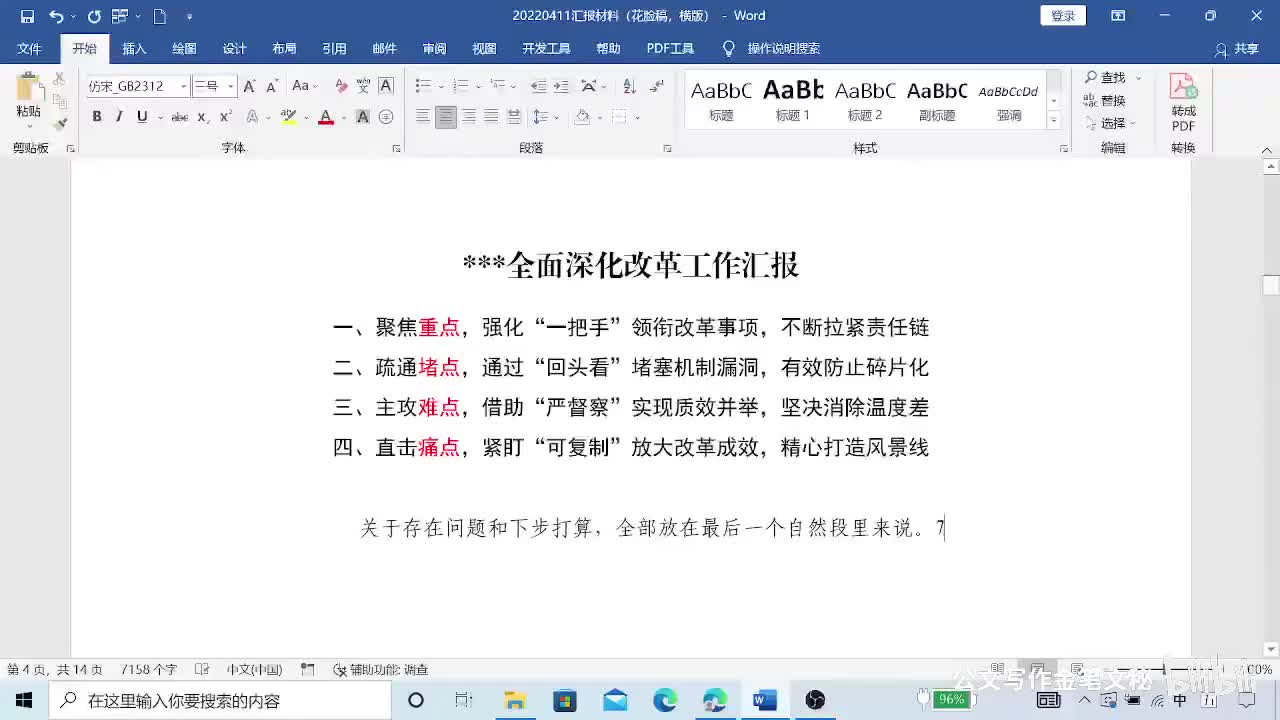Viewport: 1280px width, 720px height.
Task: Click 操作说明搜索 tell me box
Action: (771, 48)
